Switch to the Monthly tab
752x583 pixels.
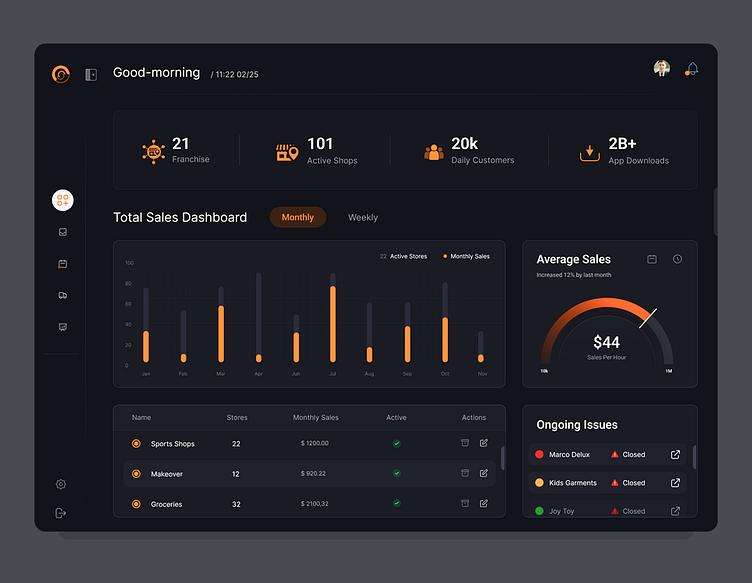[x=298, y=217]
